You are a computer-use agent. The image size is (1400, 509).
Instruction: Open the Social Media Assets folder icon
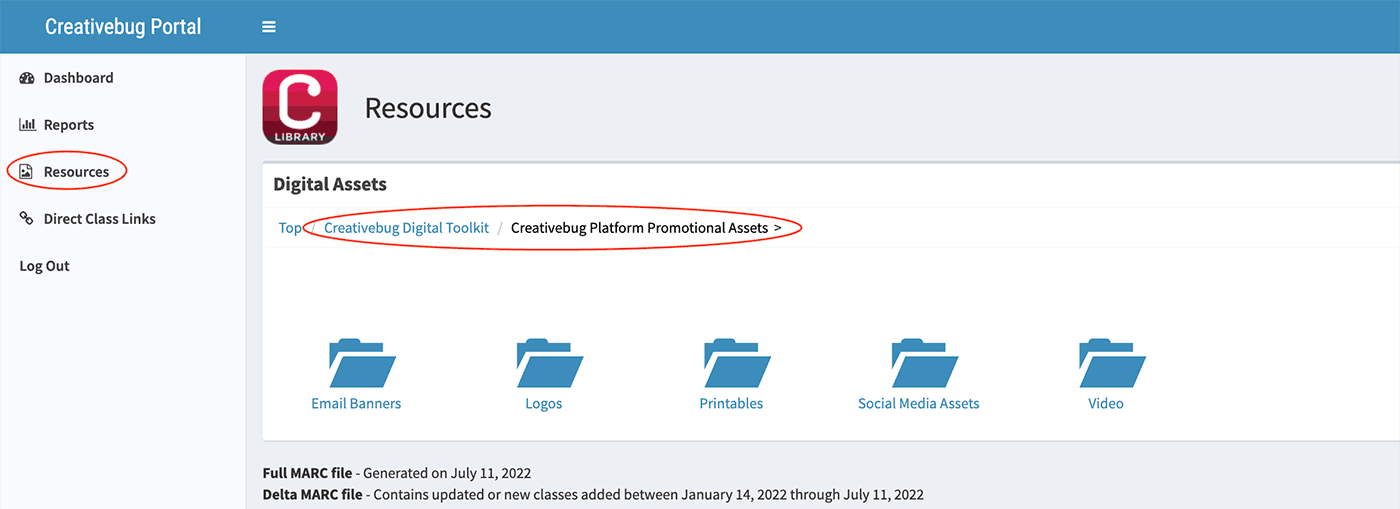pos(925,363)
